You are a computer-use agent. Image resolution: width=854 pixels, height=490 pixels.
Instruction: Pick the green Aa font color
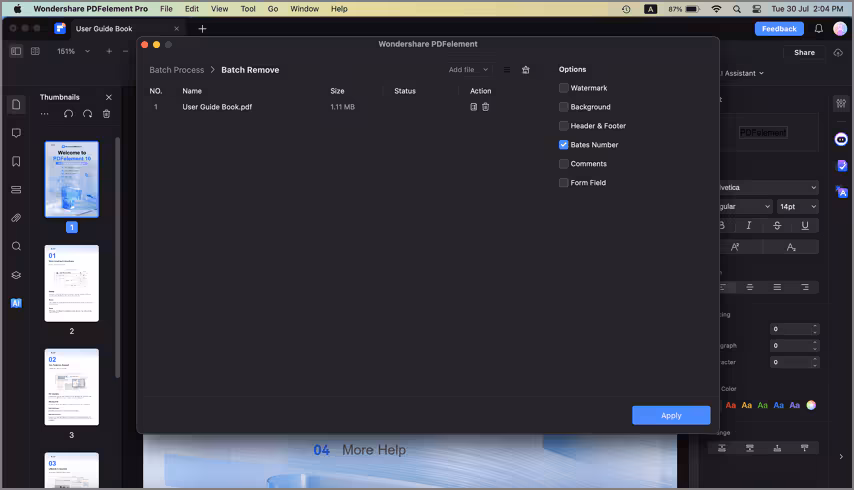pyautogui.click(x=762, y=405)
